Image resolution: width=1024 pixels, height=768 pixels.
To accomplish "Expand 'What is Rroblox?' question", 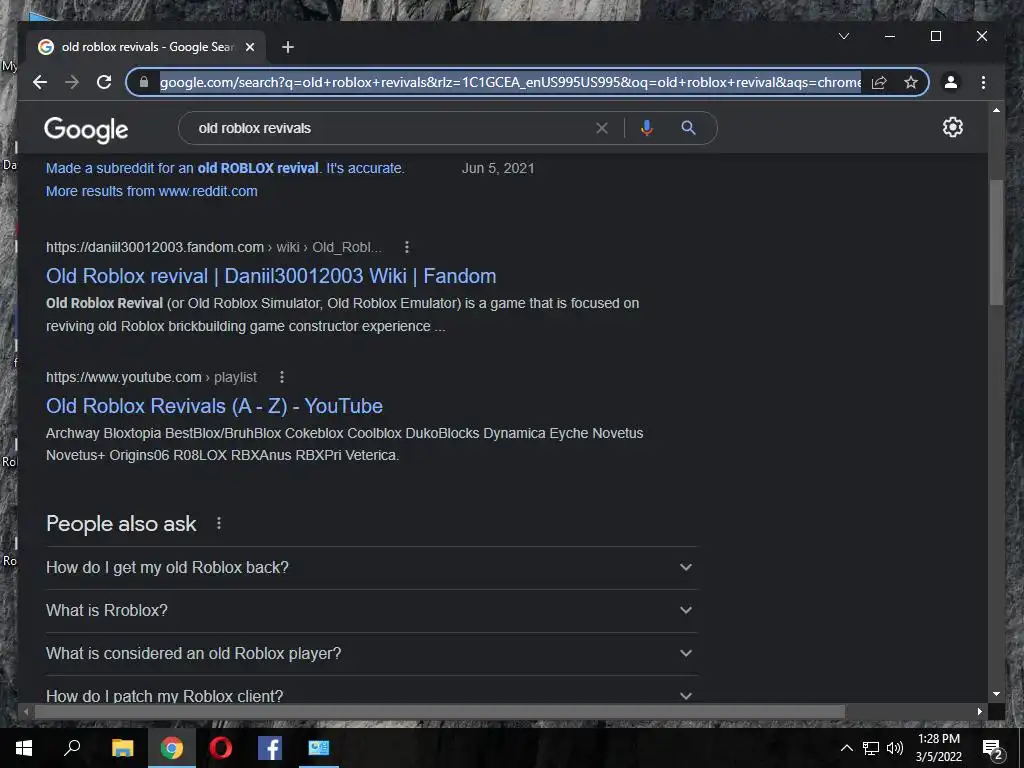I will (371, 611).
